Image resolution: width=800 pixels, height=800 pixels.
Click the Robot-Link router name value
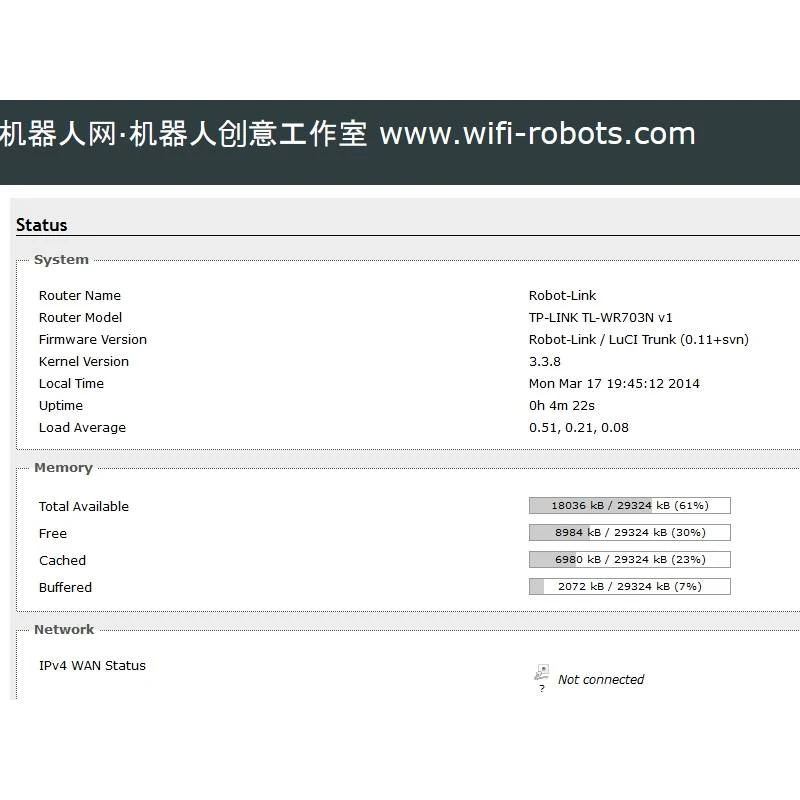(x=562, y=296)
